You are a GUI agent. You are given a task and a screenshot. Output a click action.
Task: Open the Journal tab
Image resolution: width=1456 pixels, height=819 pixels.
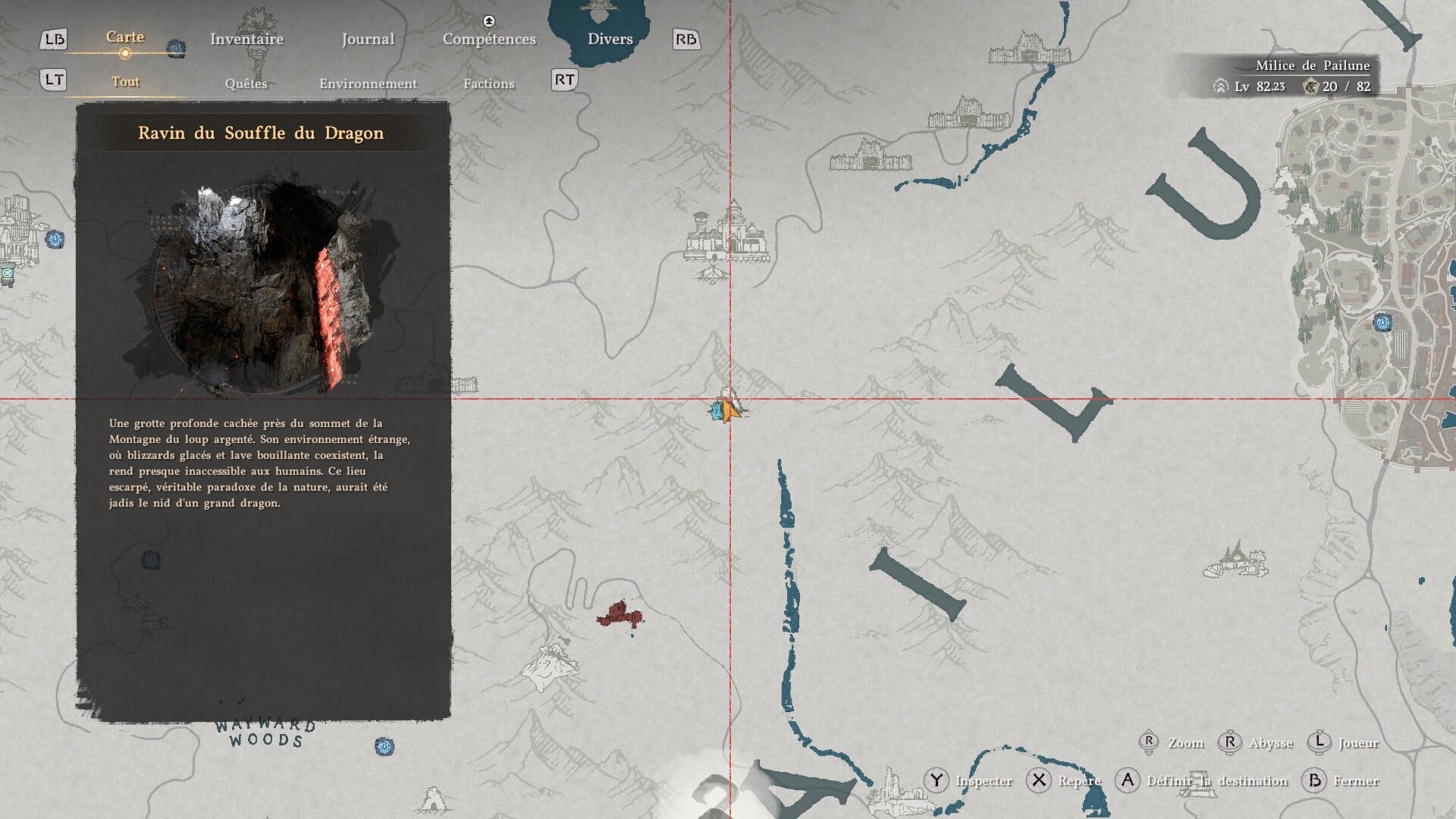pyautogui.click(x=368, y=39)
